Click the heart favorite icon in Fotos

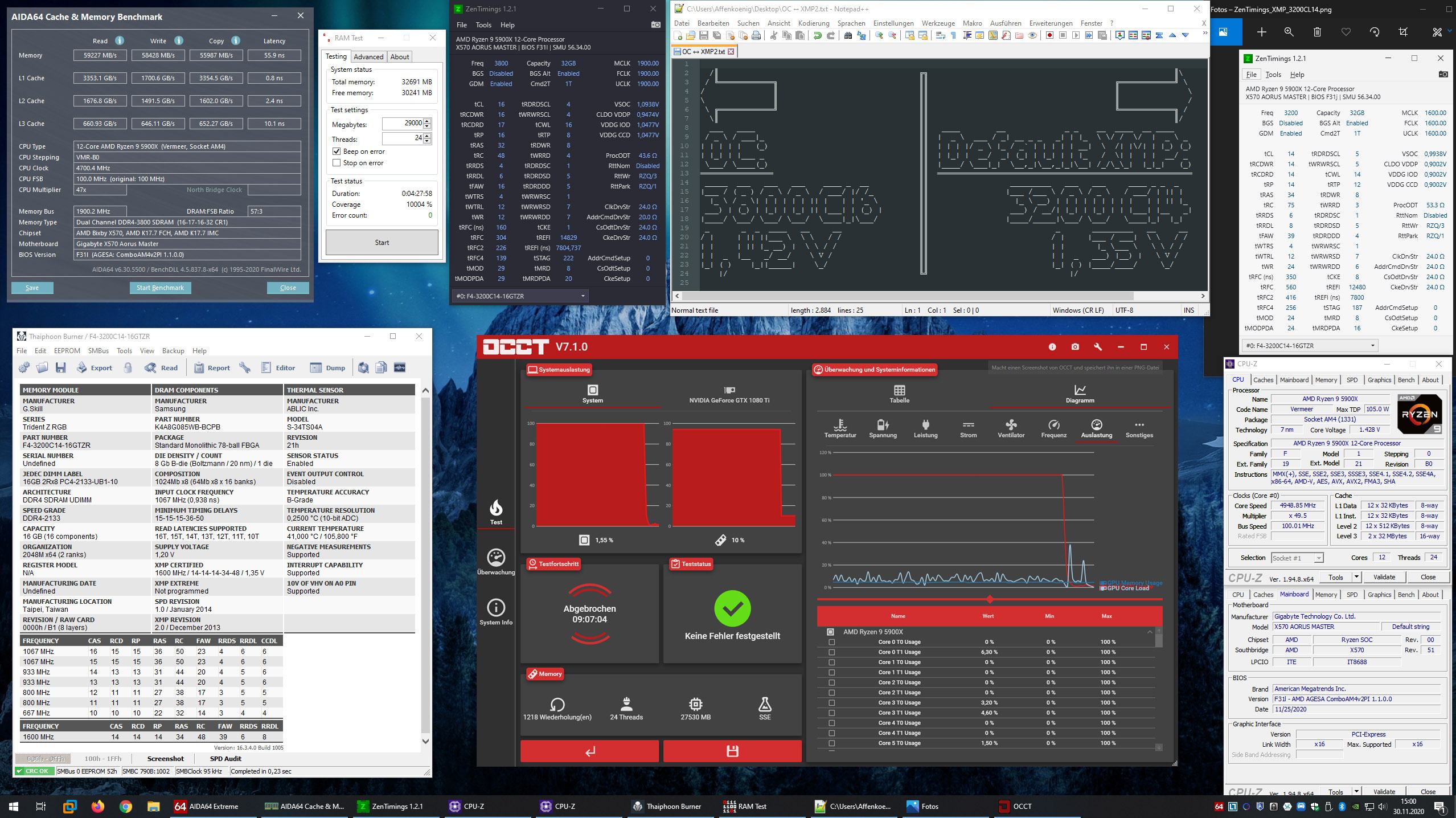[x=1346, y=32]
